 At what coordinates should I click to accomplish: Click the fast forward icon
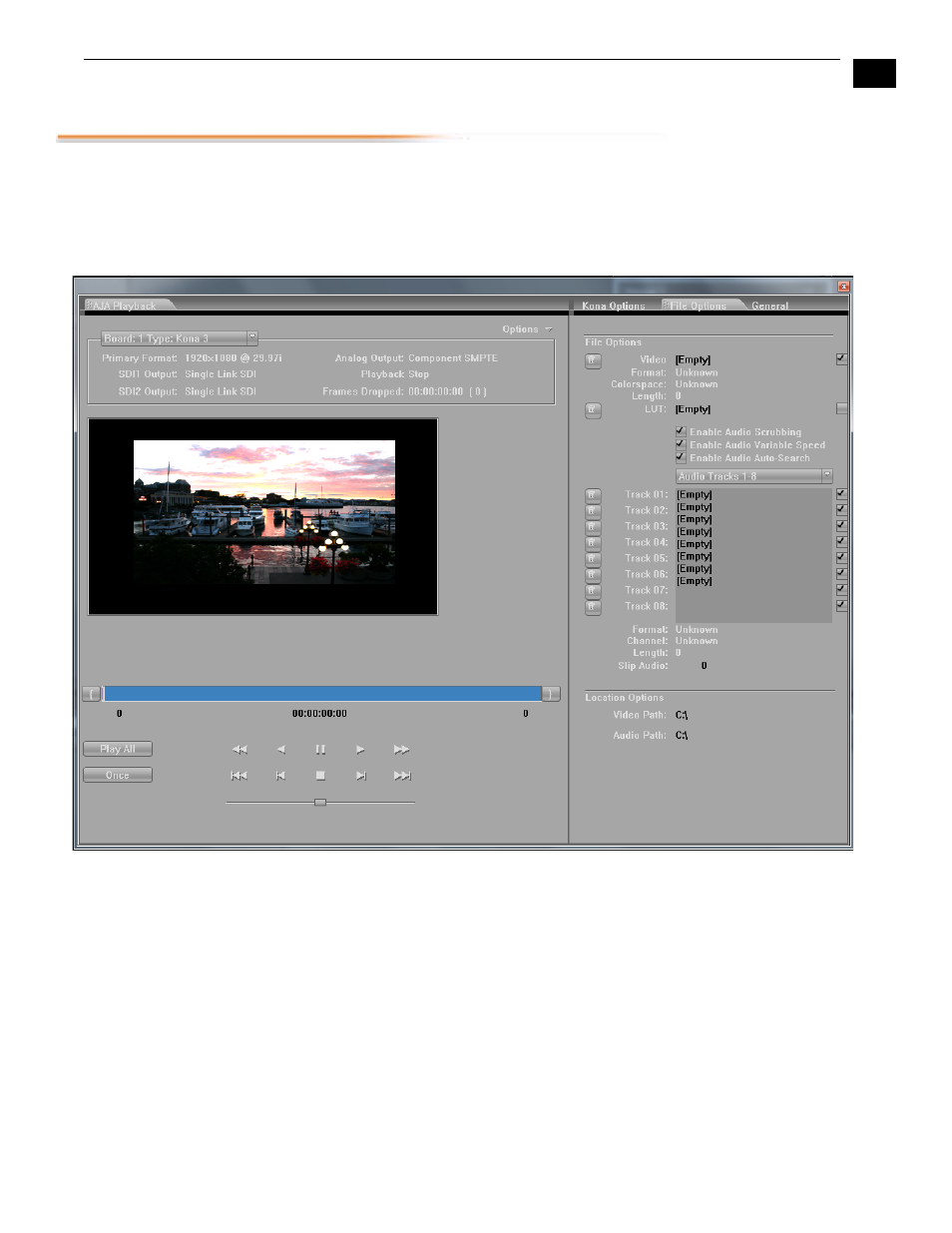401,750
